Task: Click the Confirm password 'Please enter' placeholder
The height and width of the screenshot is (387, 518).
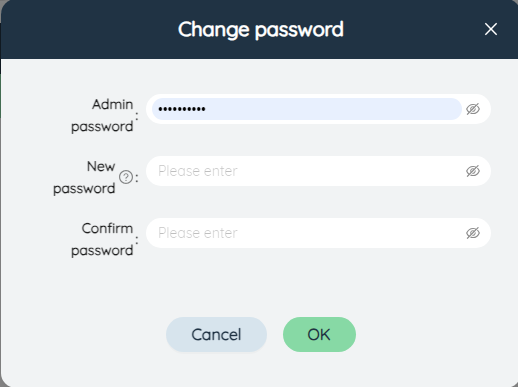Action: [198, 233]
